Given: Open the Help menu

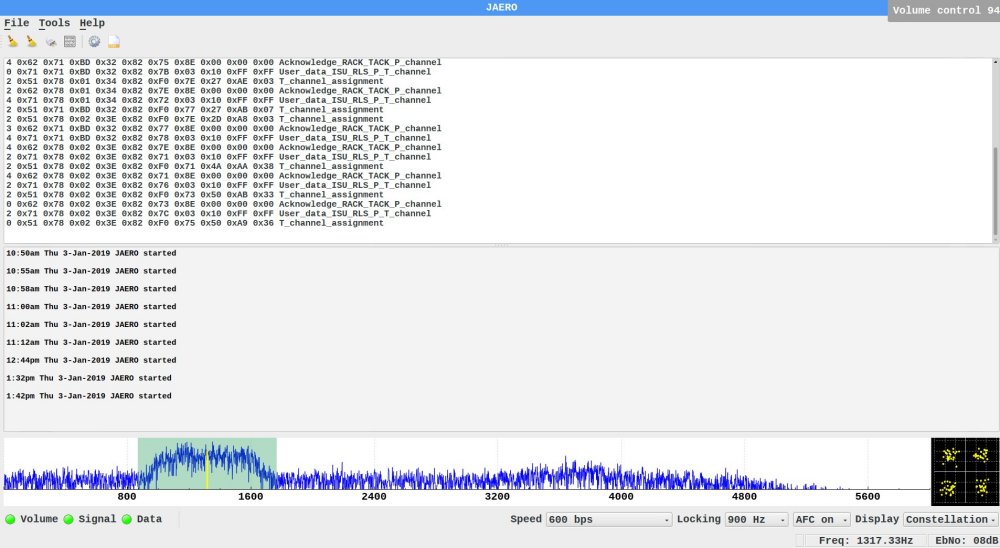Looking at the screenshot, I should tap(92, 23).
